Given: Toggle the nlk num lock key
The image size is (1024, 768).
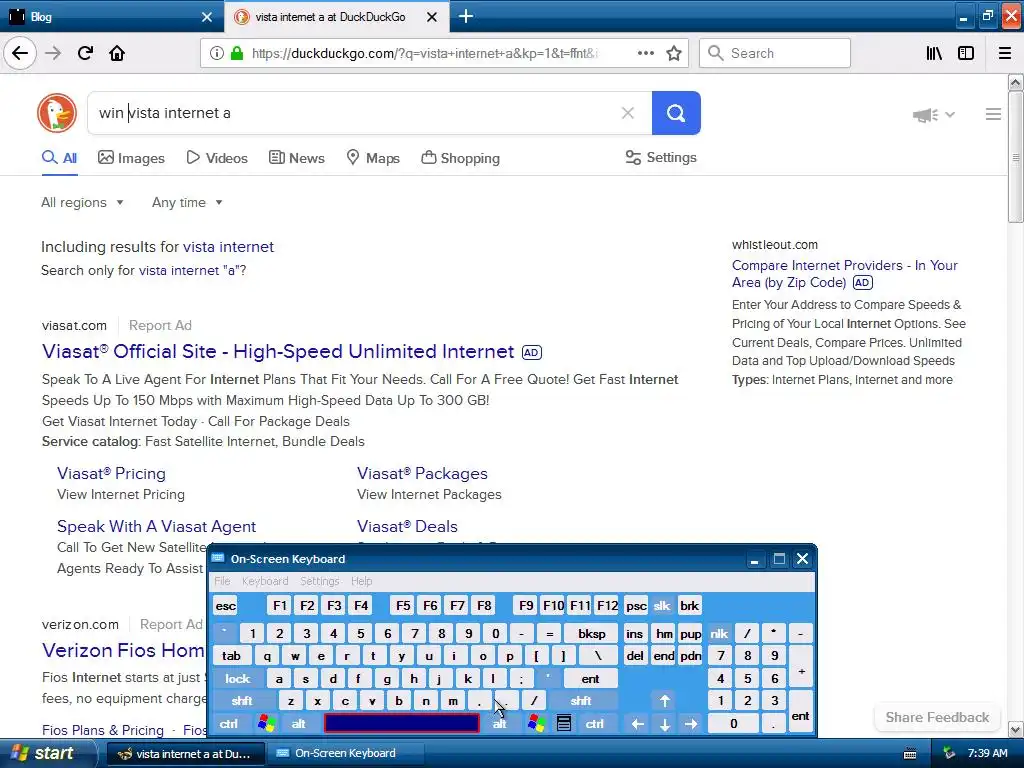Looking at the screenshot, I should click(x=719, y=633).
